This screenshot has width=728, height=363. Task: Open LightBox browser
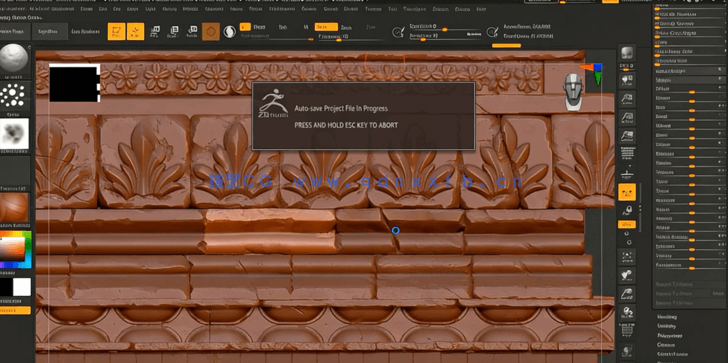click(x=49, y=32)
